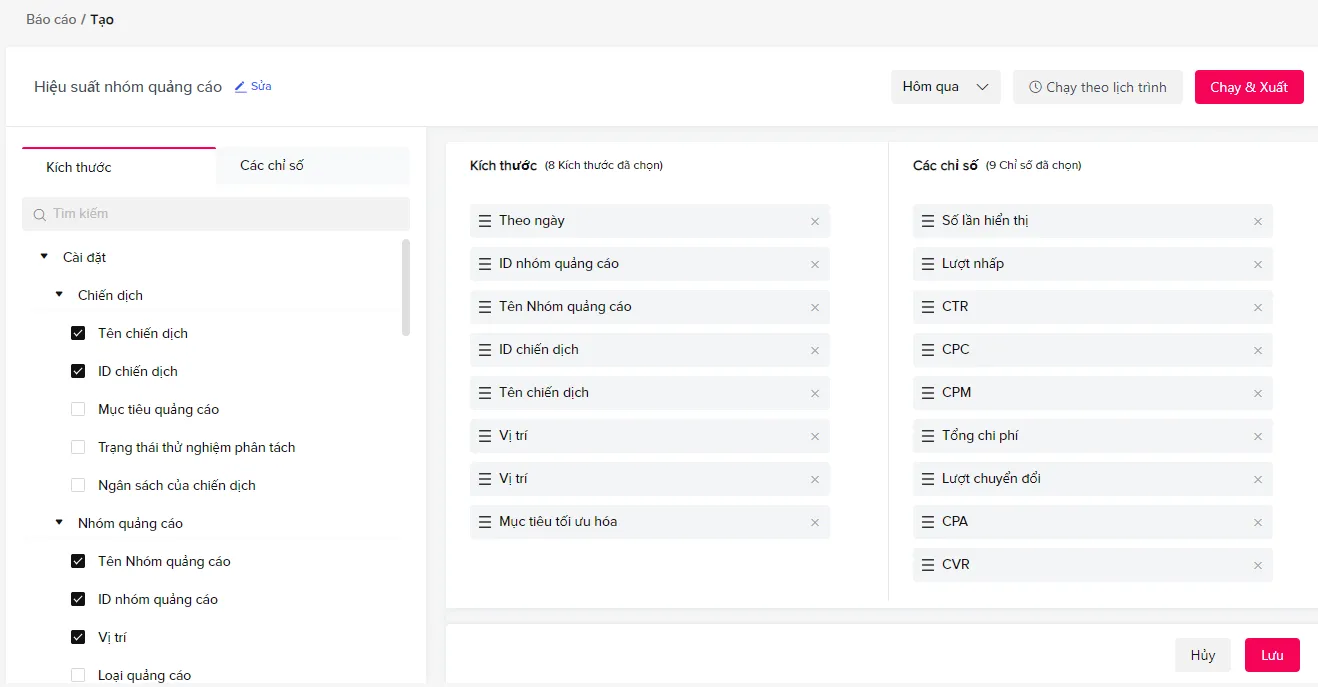Uncheck the ID chiến dịch checkbox
Viewport: 1318px width, 687px height.
point(78,371)
